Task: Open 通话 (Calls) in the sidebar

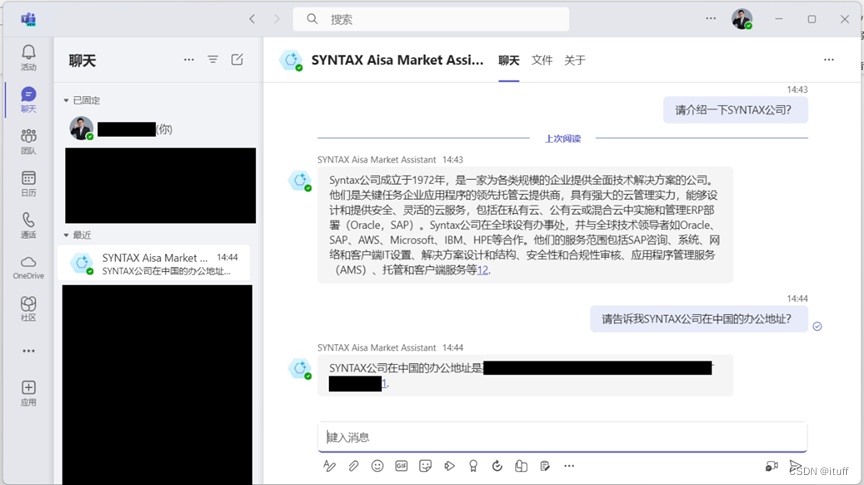Action: click(x=29, y=225)
